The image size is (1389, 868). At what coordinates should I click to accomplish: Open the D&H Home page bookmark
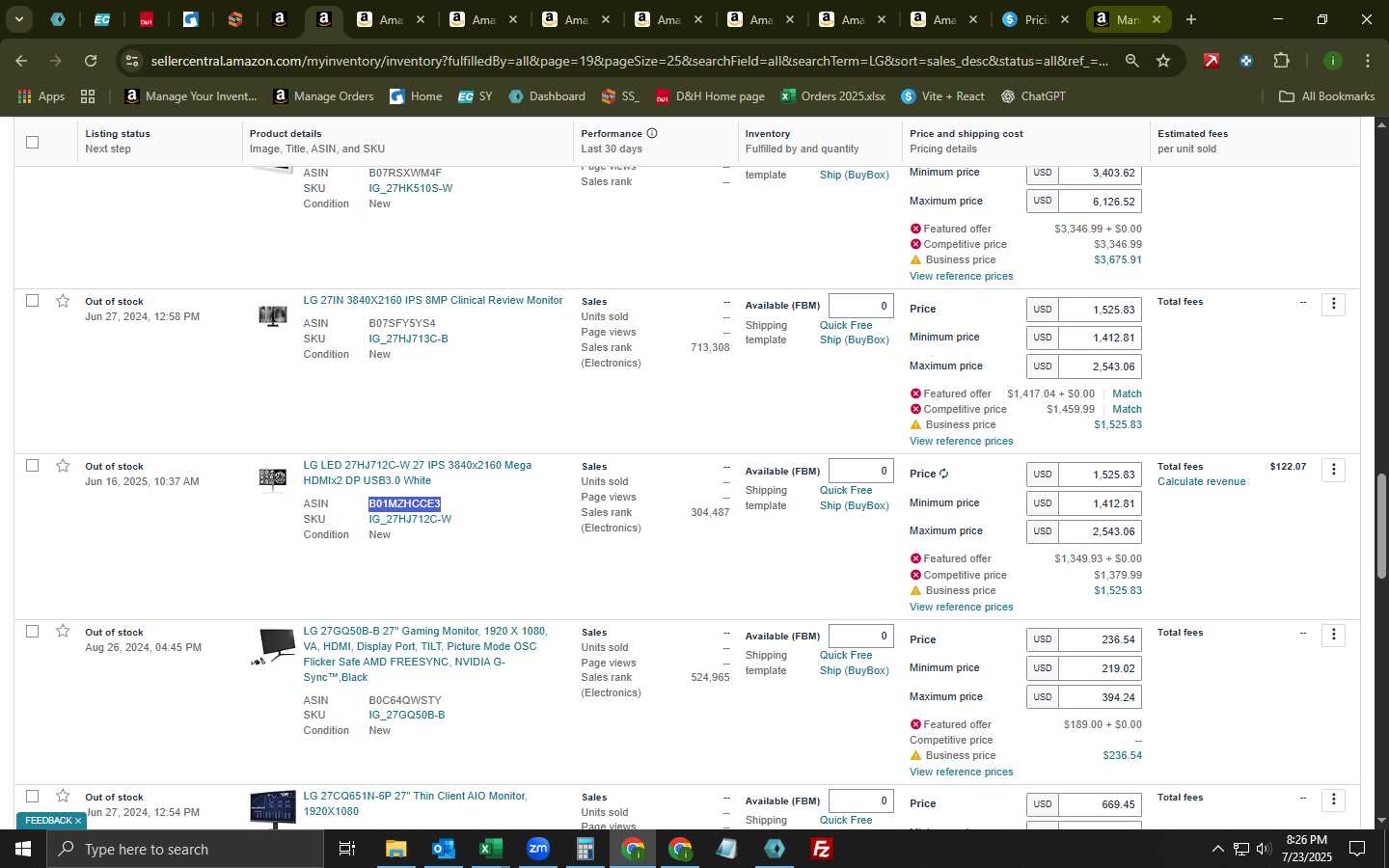710,96
